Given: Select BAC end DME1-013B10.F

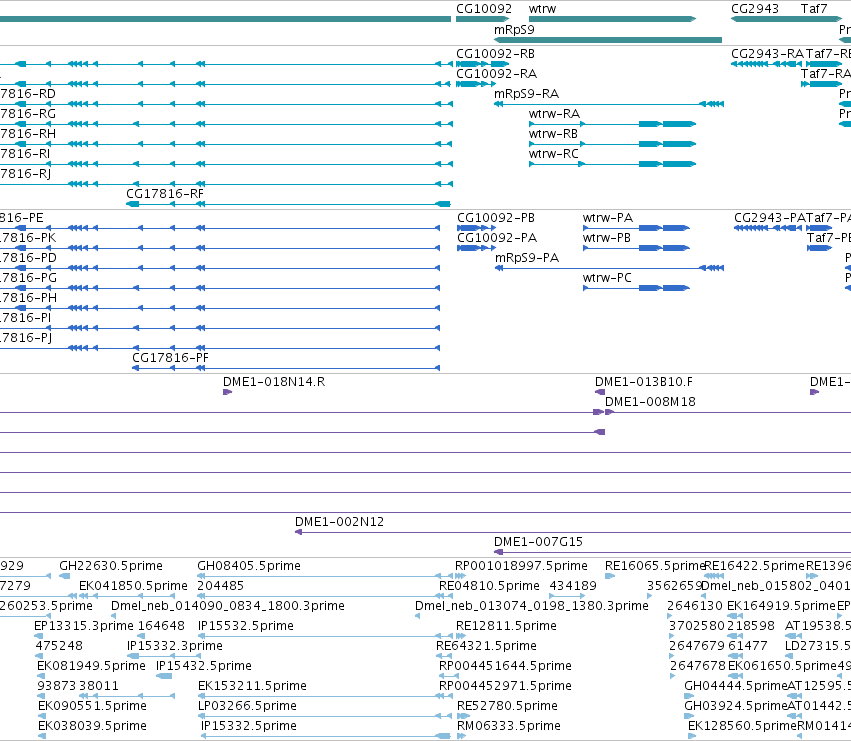Looking at the screenshot, I should [x=644, y=382].
